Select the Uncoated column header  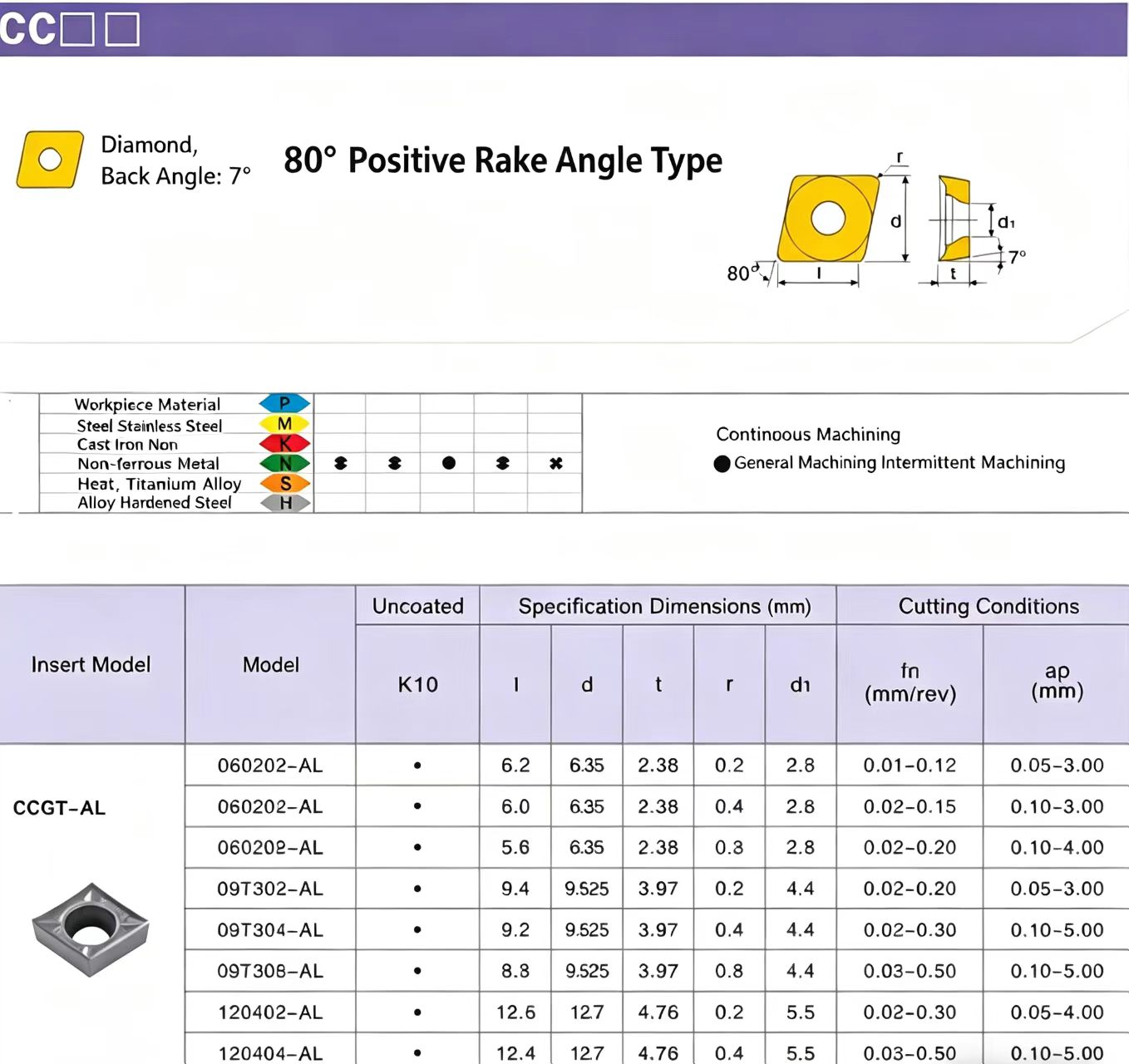pos(417,606)
